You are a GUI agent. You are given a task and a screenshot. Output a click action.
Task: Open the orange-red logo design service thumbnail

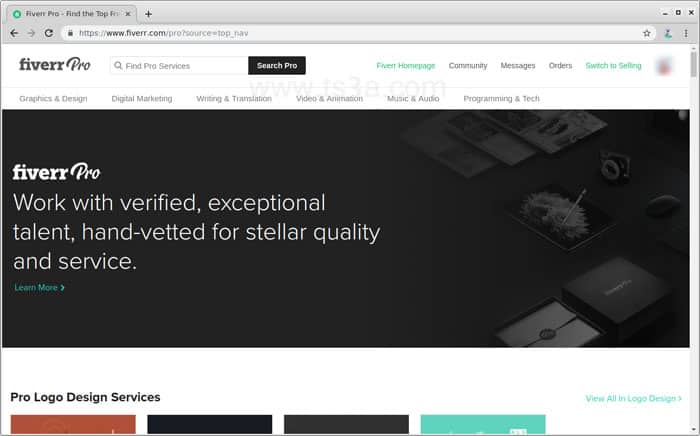[x=73, y=424]
